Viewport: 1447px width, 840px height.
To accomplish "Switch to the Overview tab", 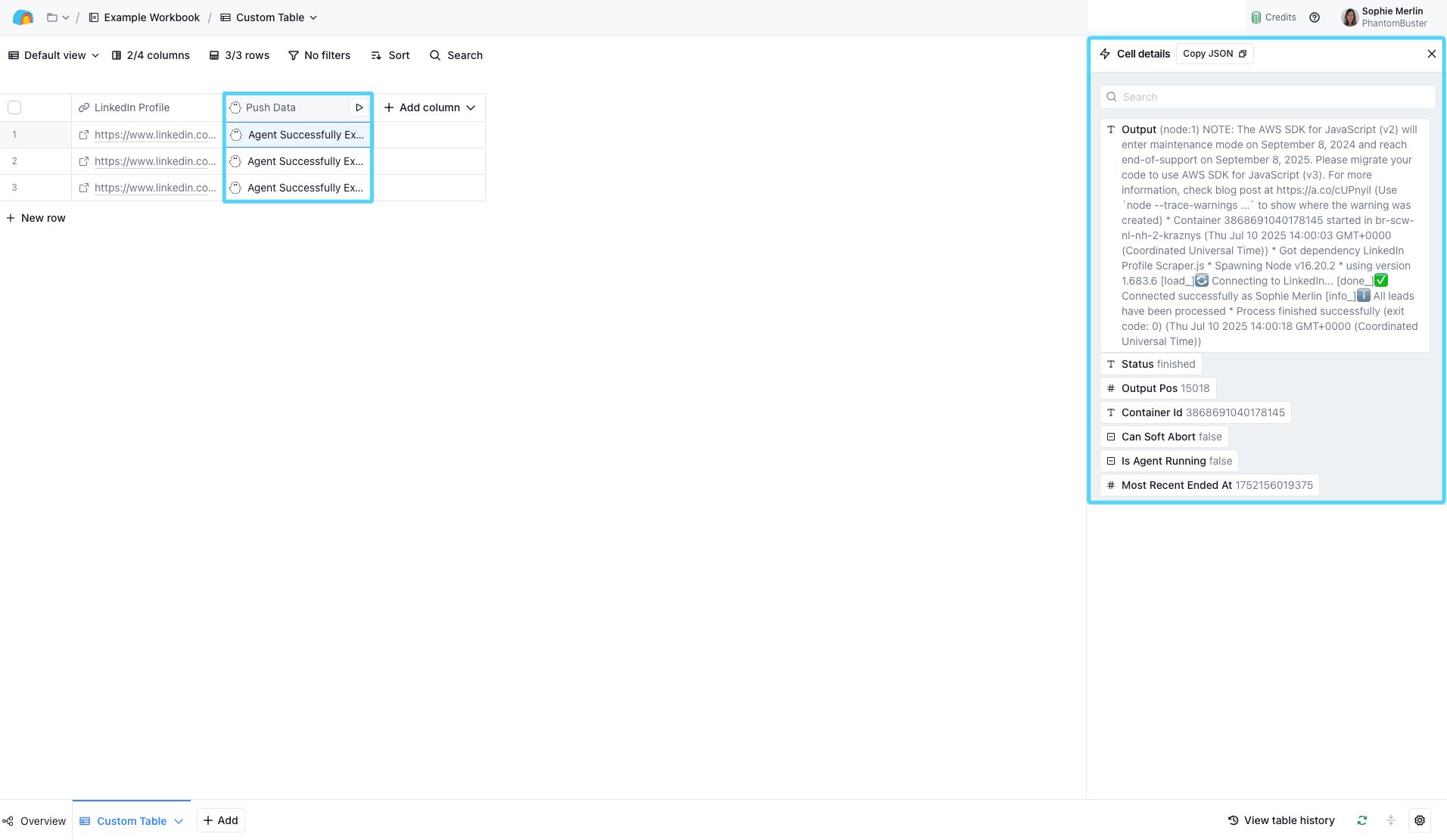I will (35, 821).
